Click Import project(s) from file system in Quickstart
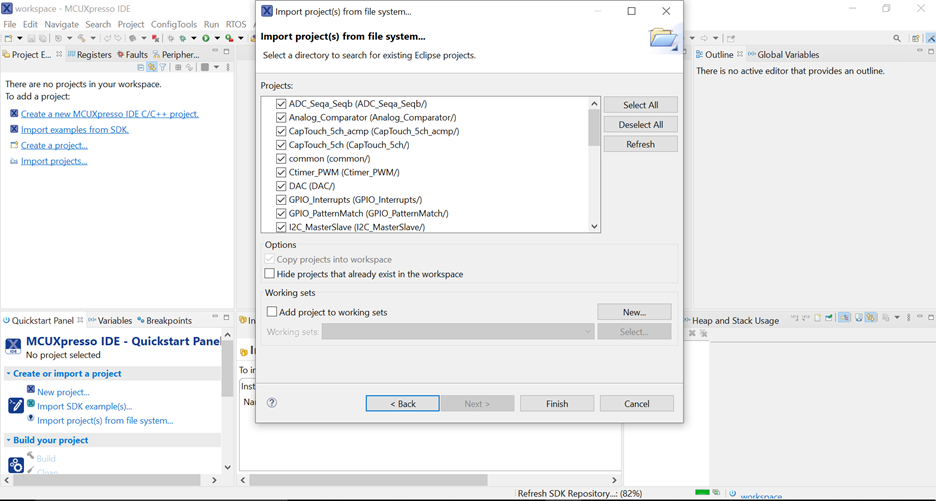 [105, 420]
